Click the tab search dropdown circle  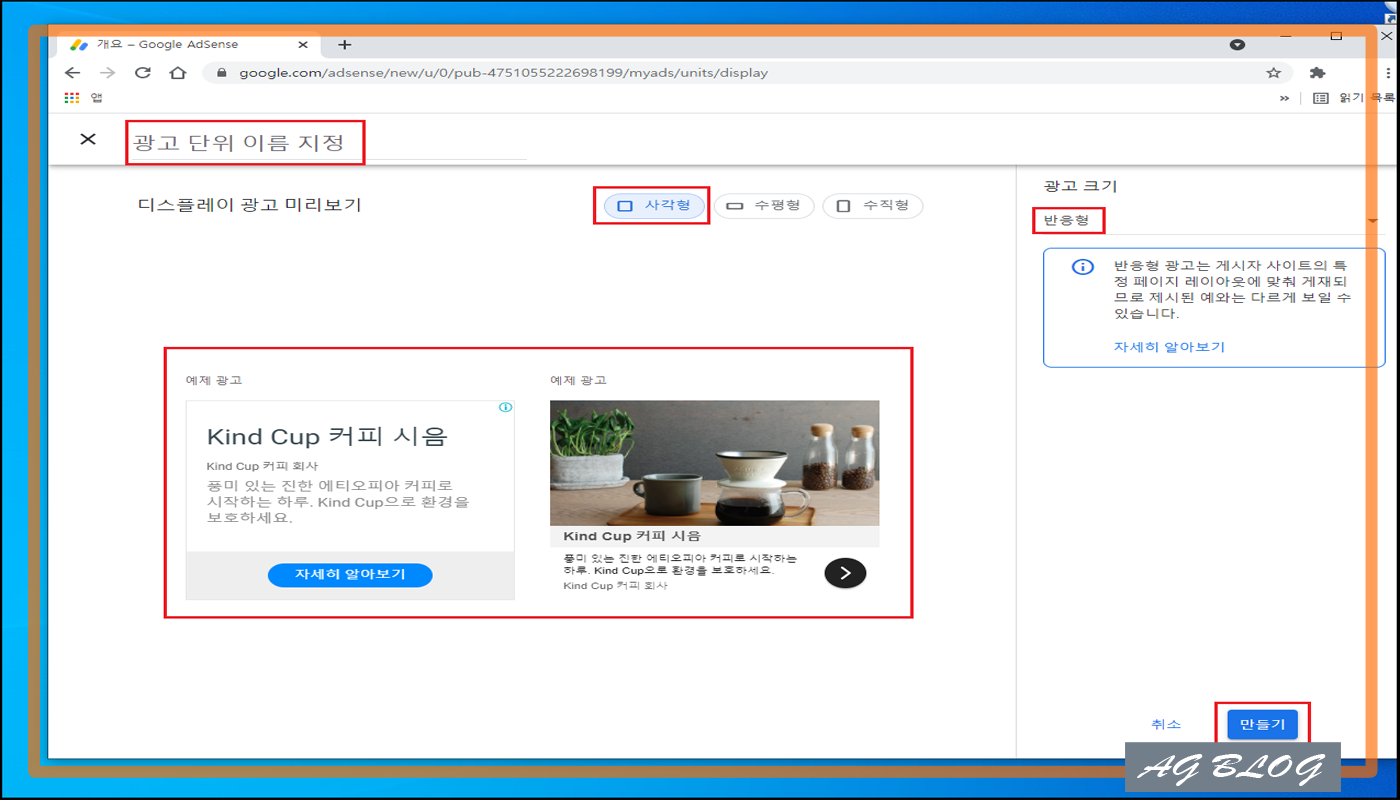pyautogui.click(x=1237, y=45)
